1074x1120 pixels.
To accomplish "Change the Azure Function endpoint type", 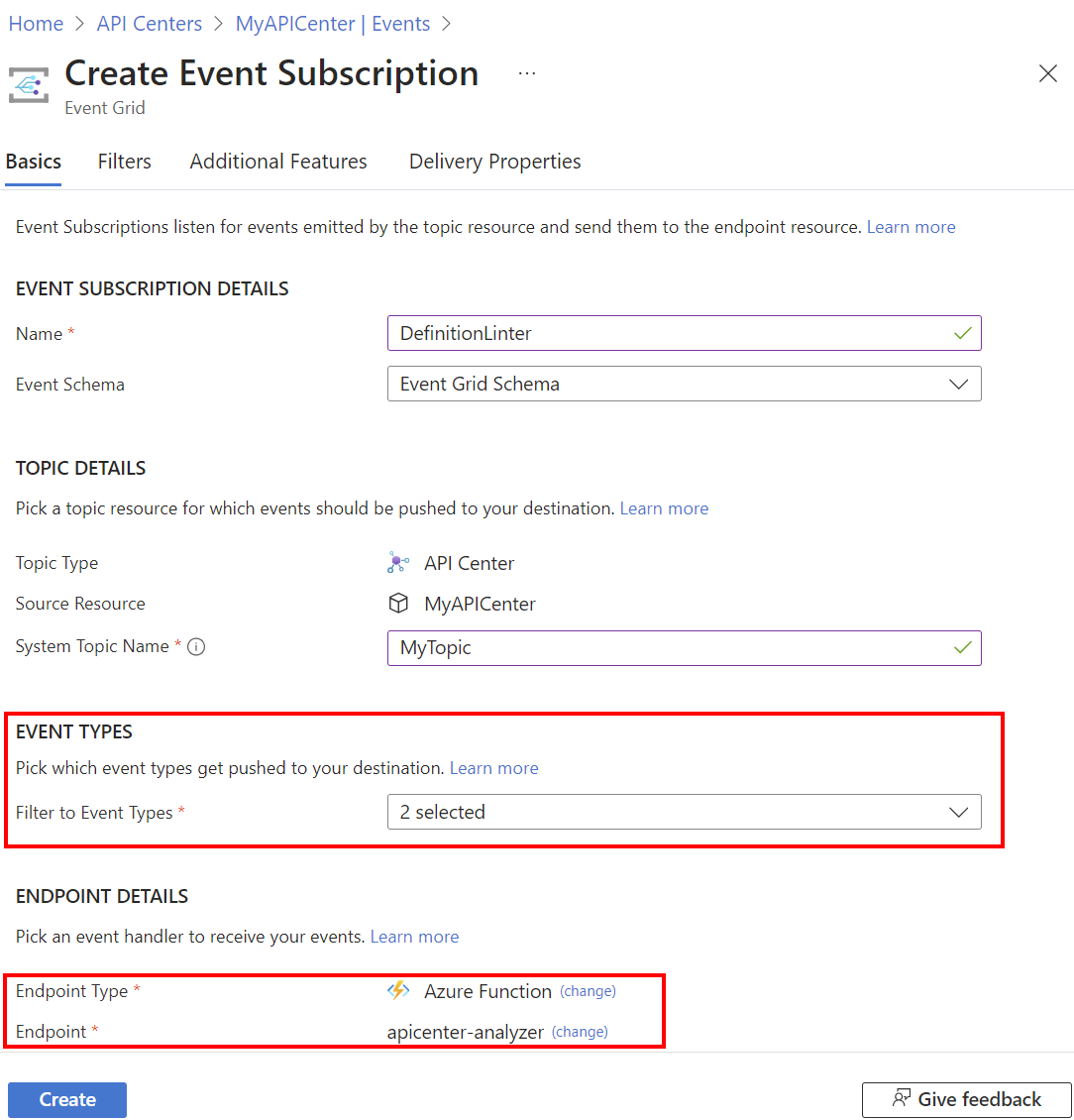I will click(x=588, y=991).
